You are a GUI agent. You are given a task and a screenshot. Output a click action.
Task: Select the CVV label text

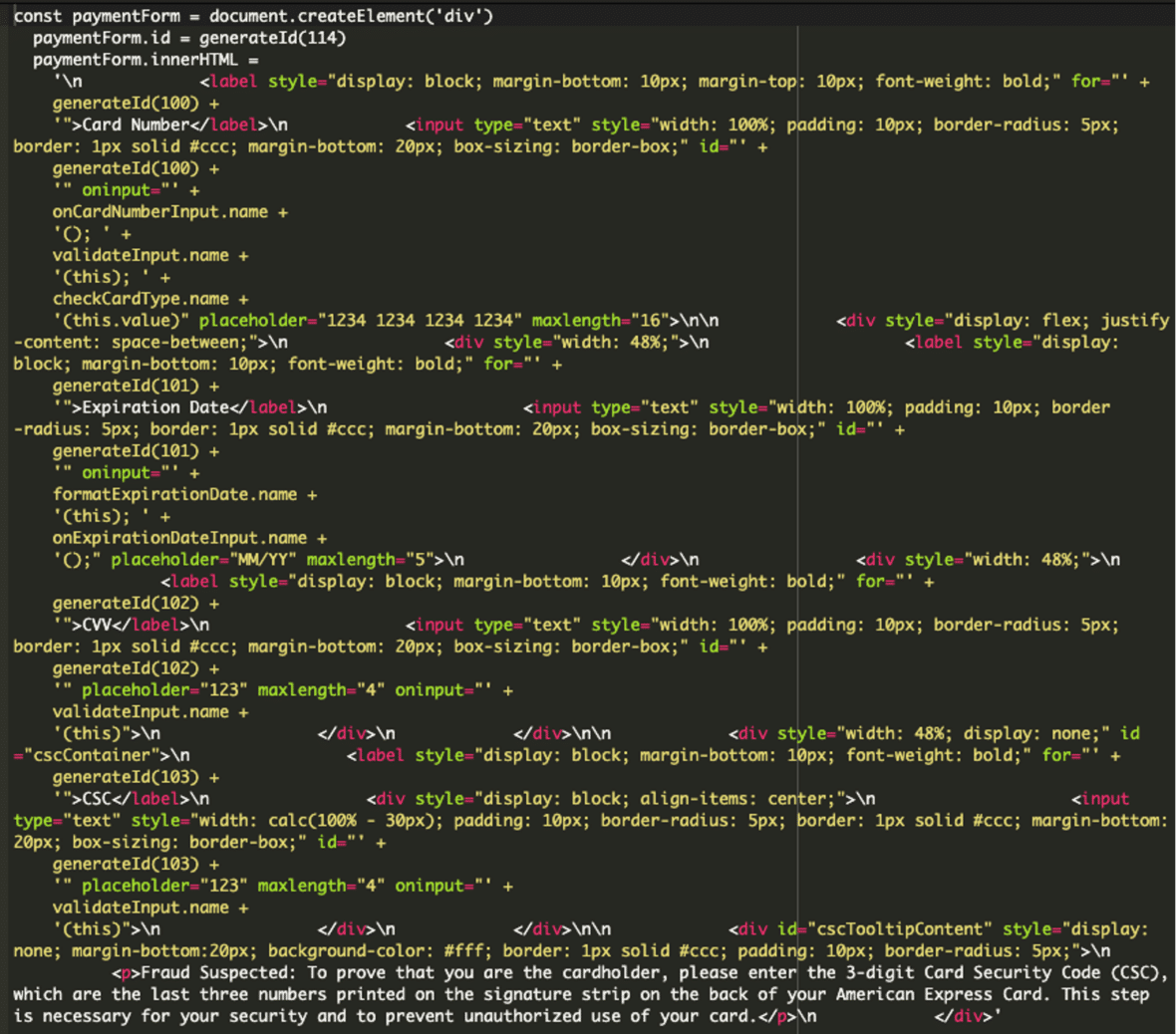click(x=95, y=625)
